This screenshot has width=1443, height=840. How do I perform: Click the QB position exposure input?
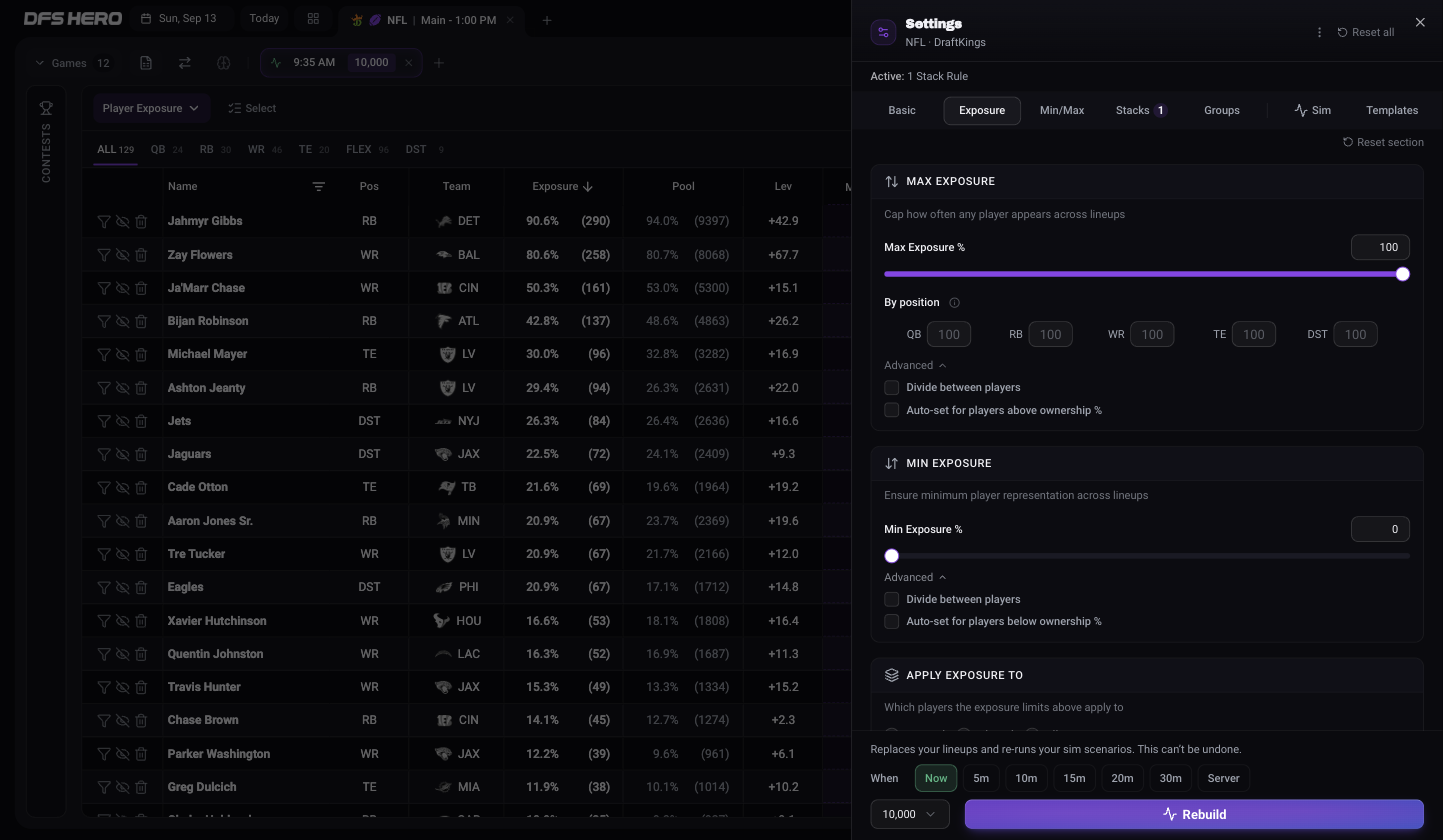pos(949,334)
